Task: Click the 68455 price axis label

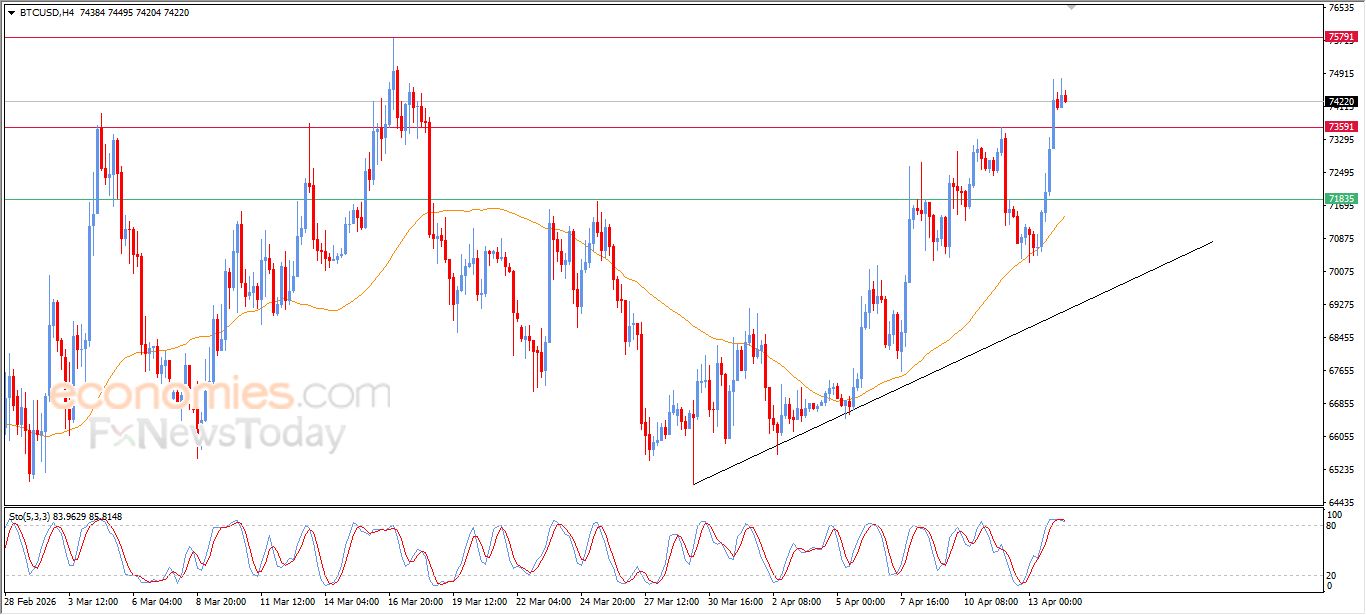Action: (x=1340, y=338)
